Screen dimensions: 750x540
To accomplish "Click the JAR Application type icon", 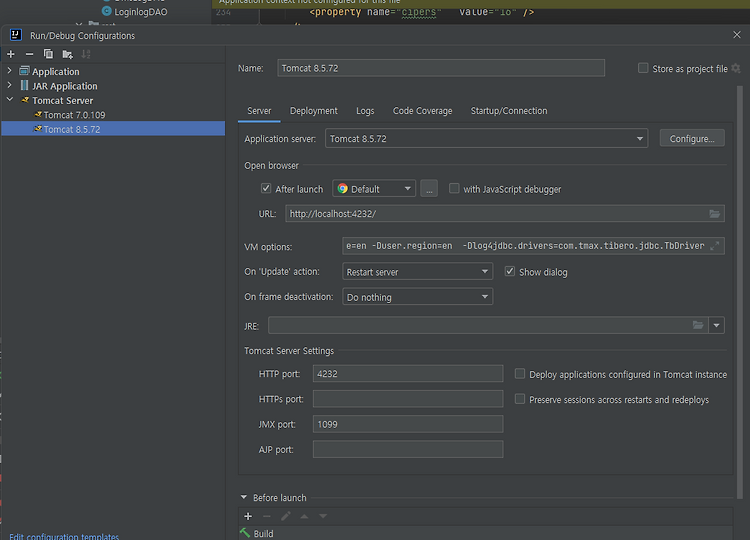I will coord(24,86).
